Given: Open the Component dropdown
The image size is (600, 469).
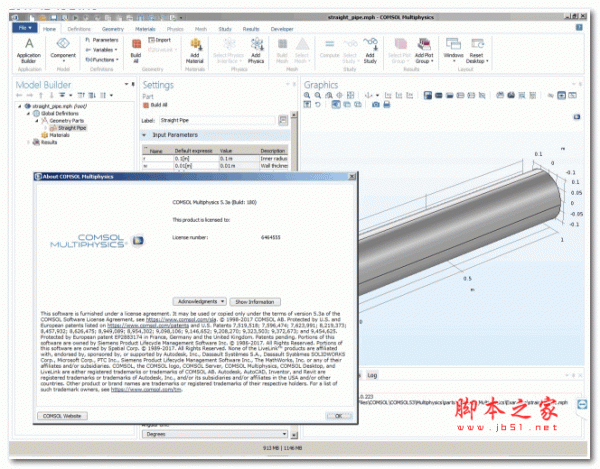Looking at the screenshot, I should pyautogui.click(x=63, y=50).
